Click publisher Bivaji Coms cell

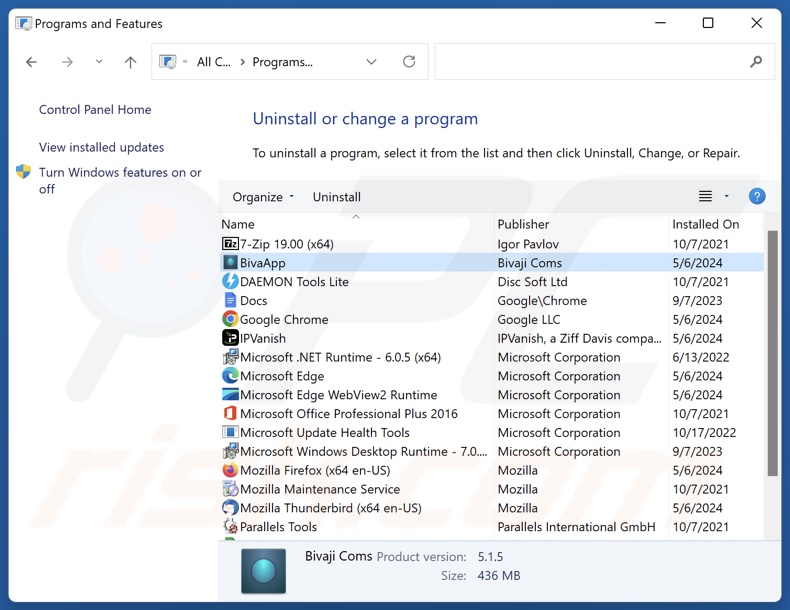click(530, 262)
